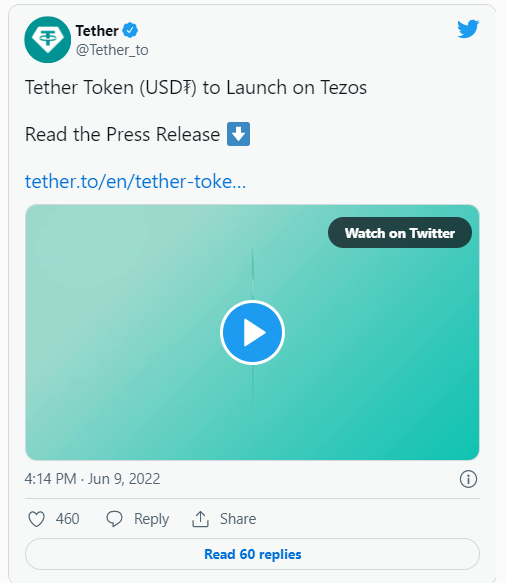The image size is (507, 583).
Task: Click the Tether account name
Action: tap(97, 30)
